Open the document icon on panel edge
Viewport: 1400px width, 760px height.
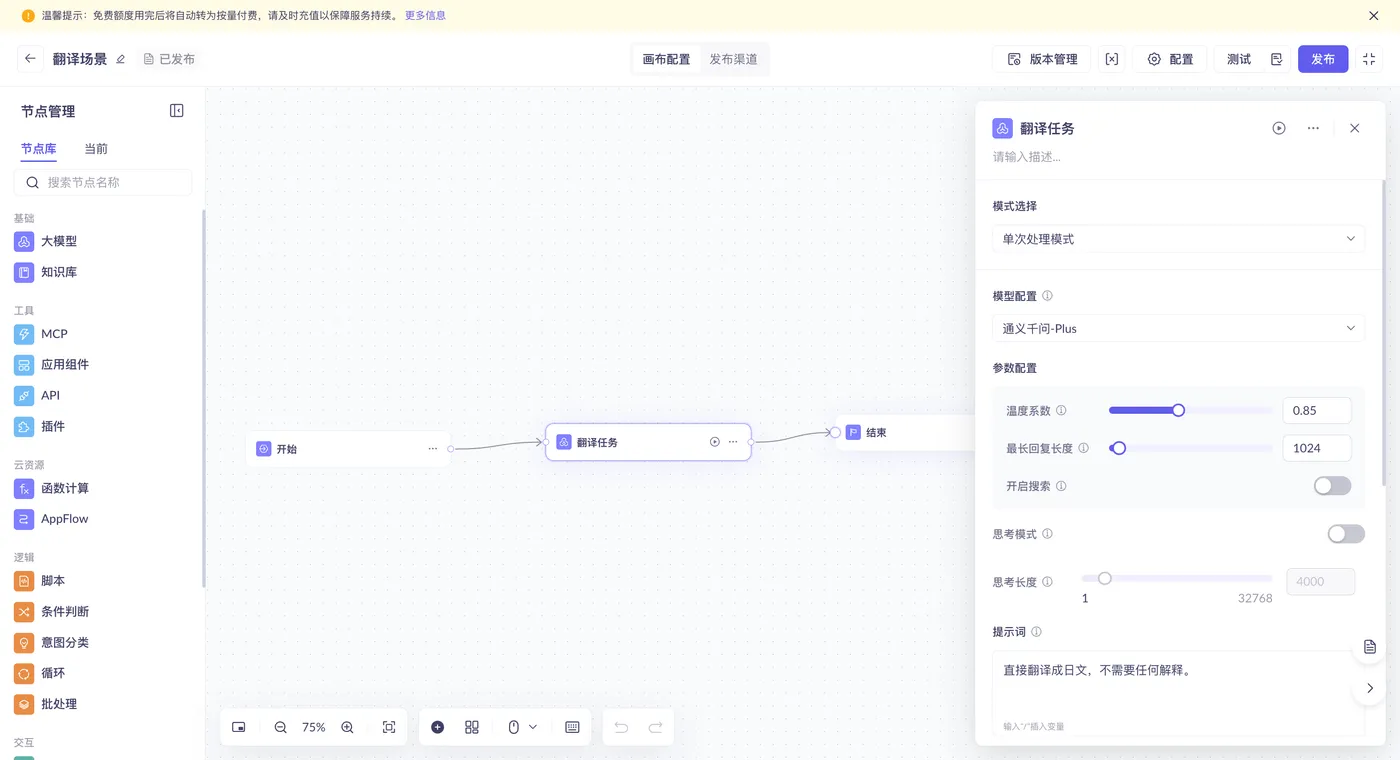1370,647
